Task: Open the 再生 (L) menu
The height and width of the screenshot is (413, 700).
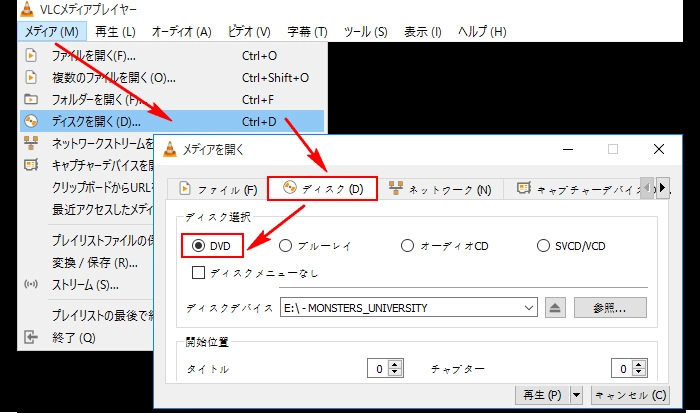Action: tap(115, 32)
